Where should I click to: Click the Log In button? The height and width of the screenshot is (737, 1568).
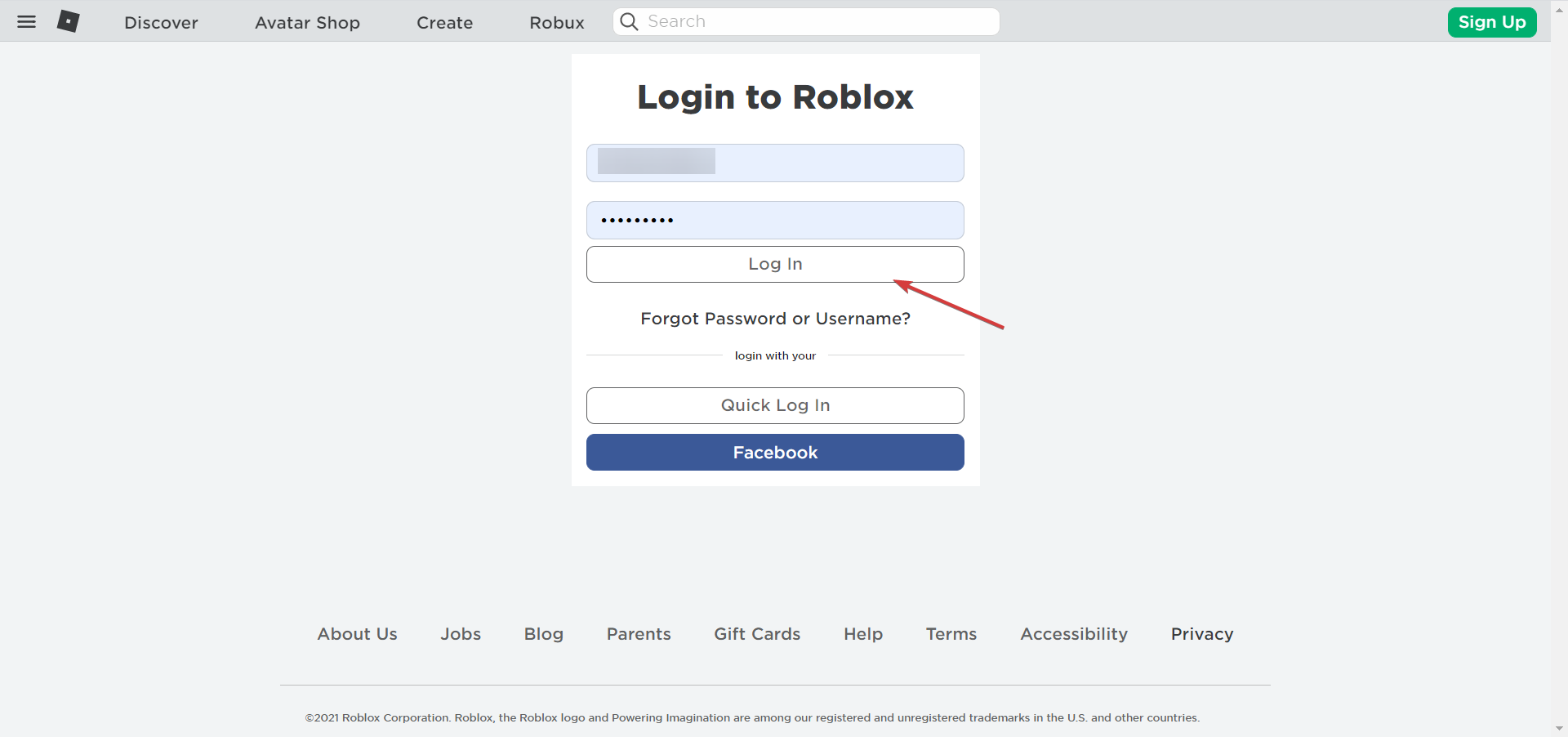775,264
